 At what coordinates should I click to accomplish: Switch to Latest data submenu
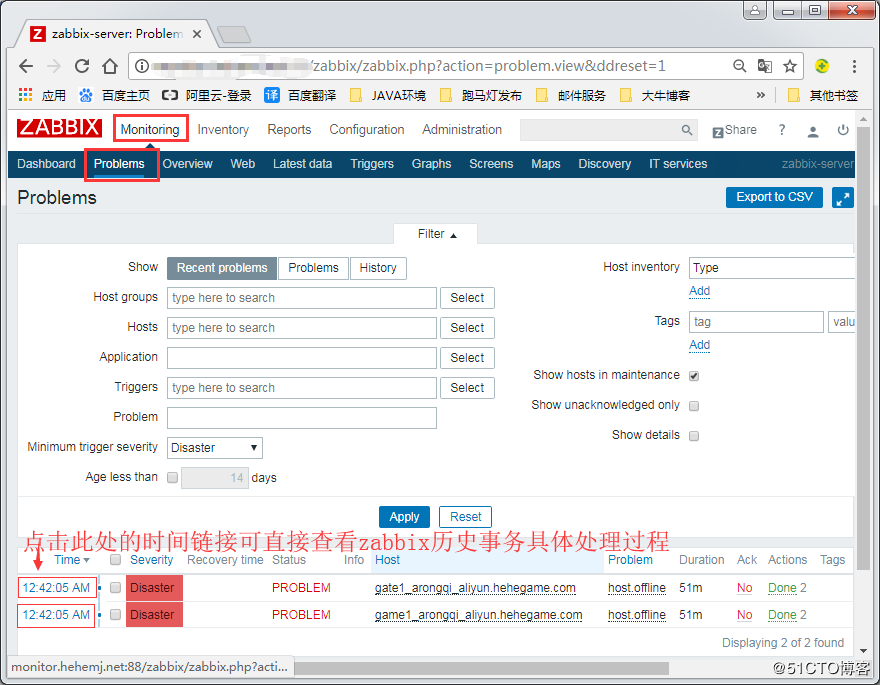pyautogui.click(x=302, y=164)
